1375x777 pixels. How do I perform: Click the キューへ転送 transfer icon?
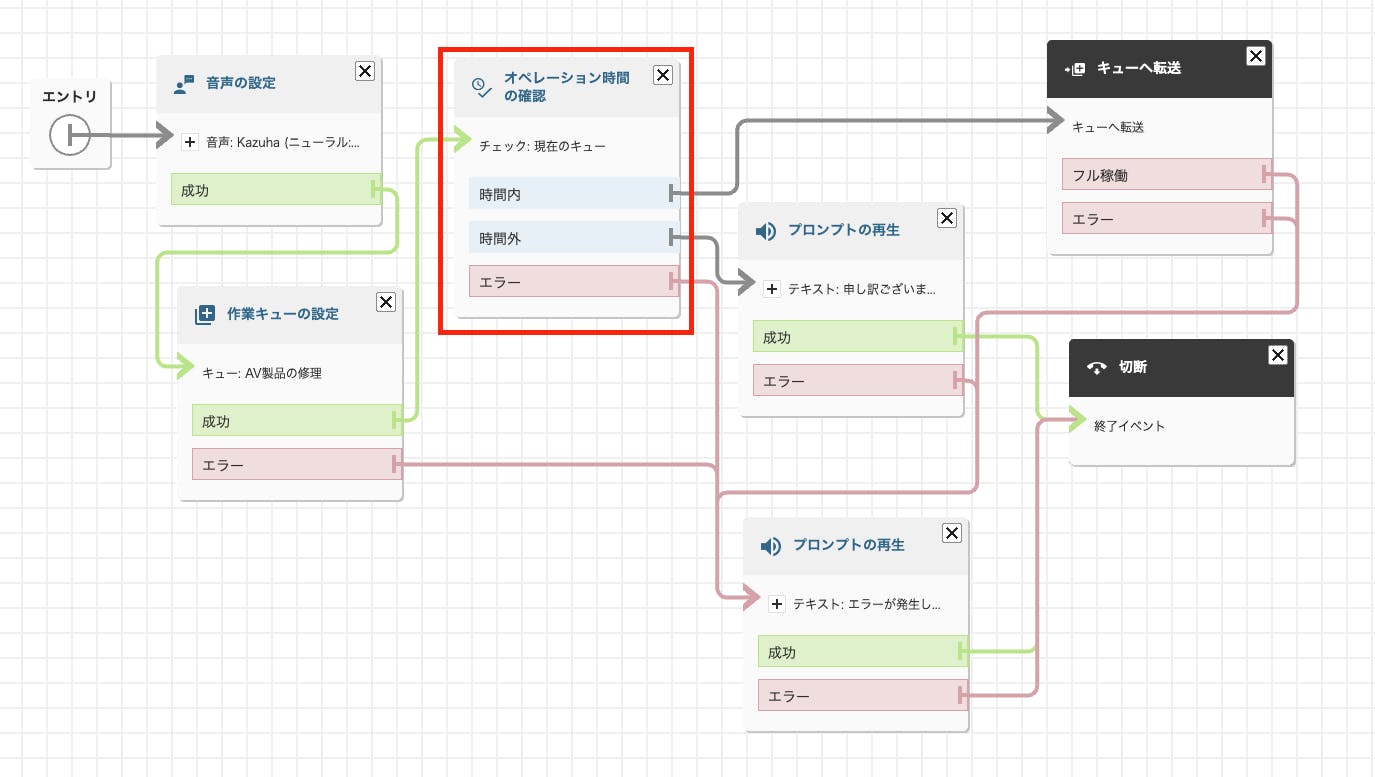tap(1075, 69)
